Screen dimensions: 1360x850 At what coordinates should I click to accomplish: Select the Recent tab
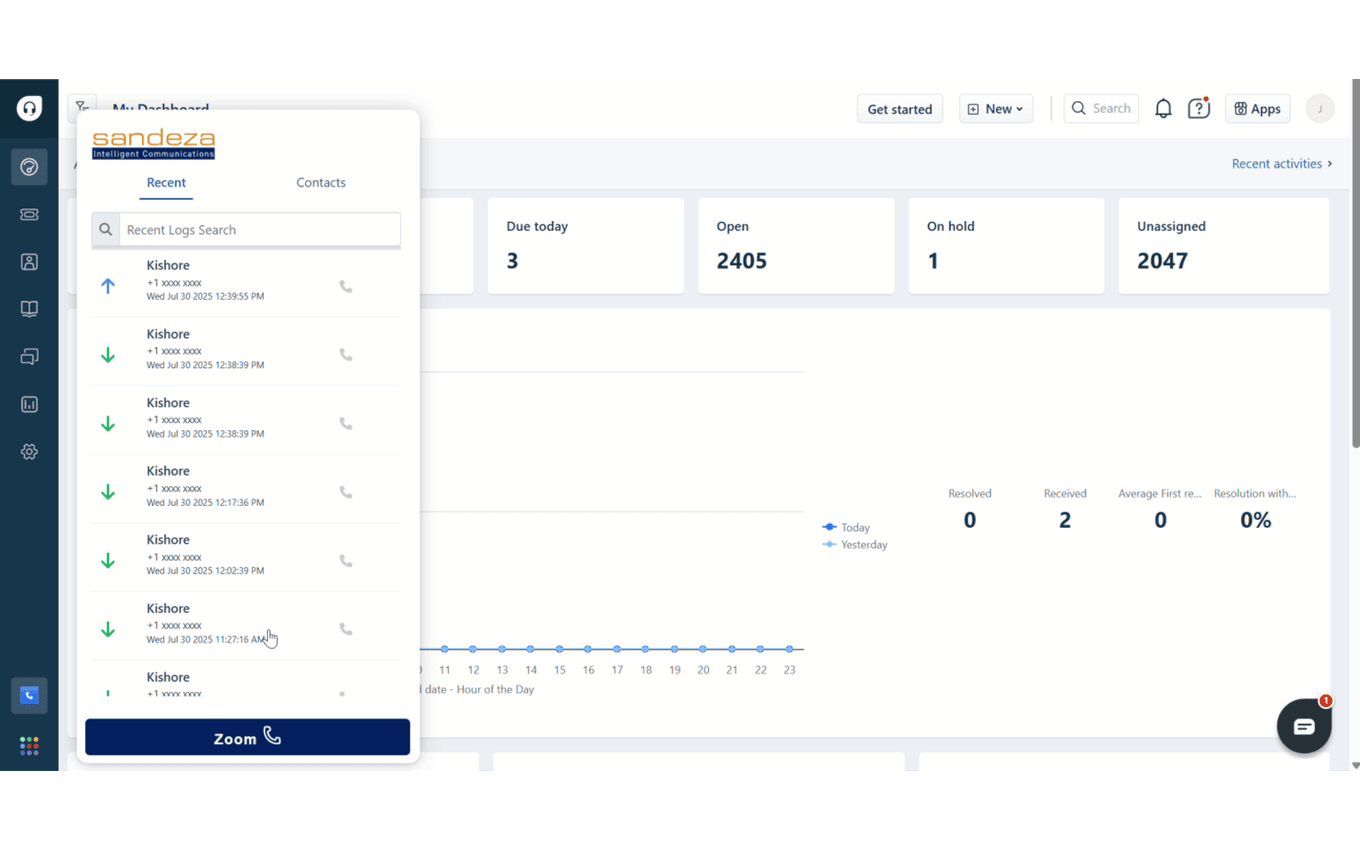click(x=166, y=183)
